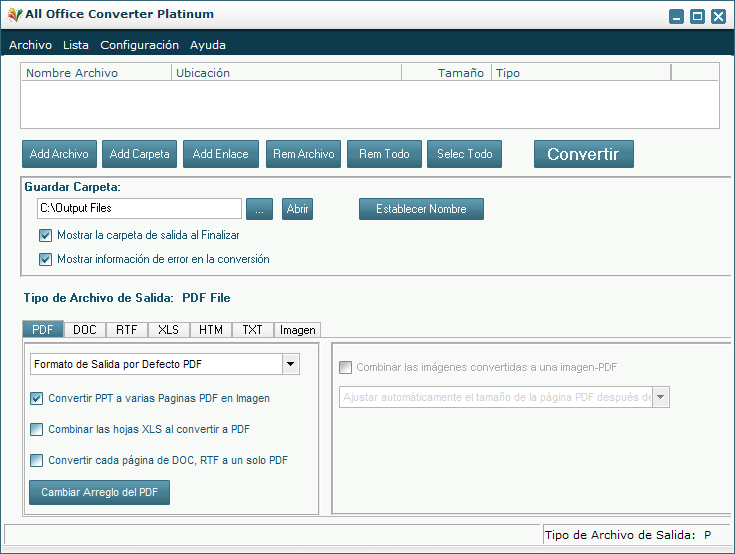Click the Cambiar Arreglo del PDF button
735x554 pixels.
99,493
